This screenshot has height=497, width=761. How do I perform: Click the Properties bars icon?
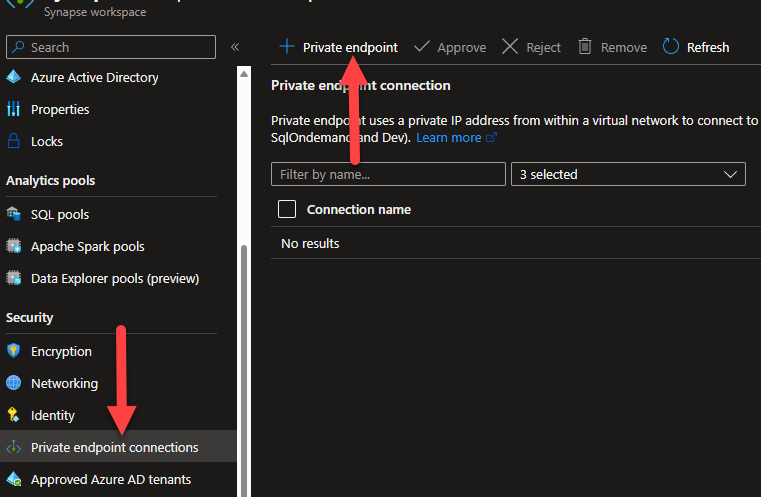[x=14, y=109]
